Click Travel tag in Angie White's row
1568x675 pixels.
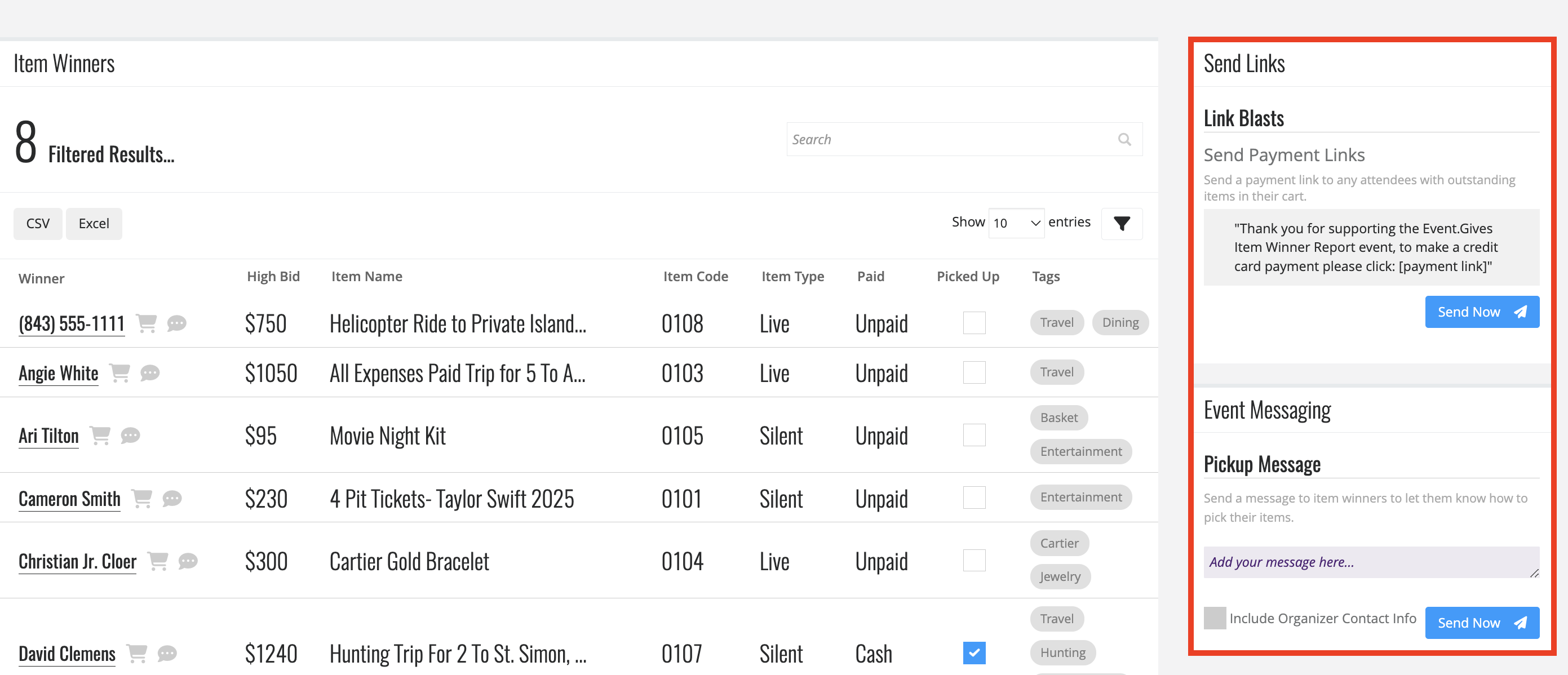coord(1057,372)
